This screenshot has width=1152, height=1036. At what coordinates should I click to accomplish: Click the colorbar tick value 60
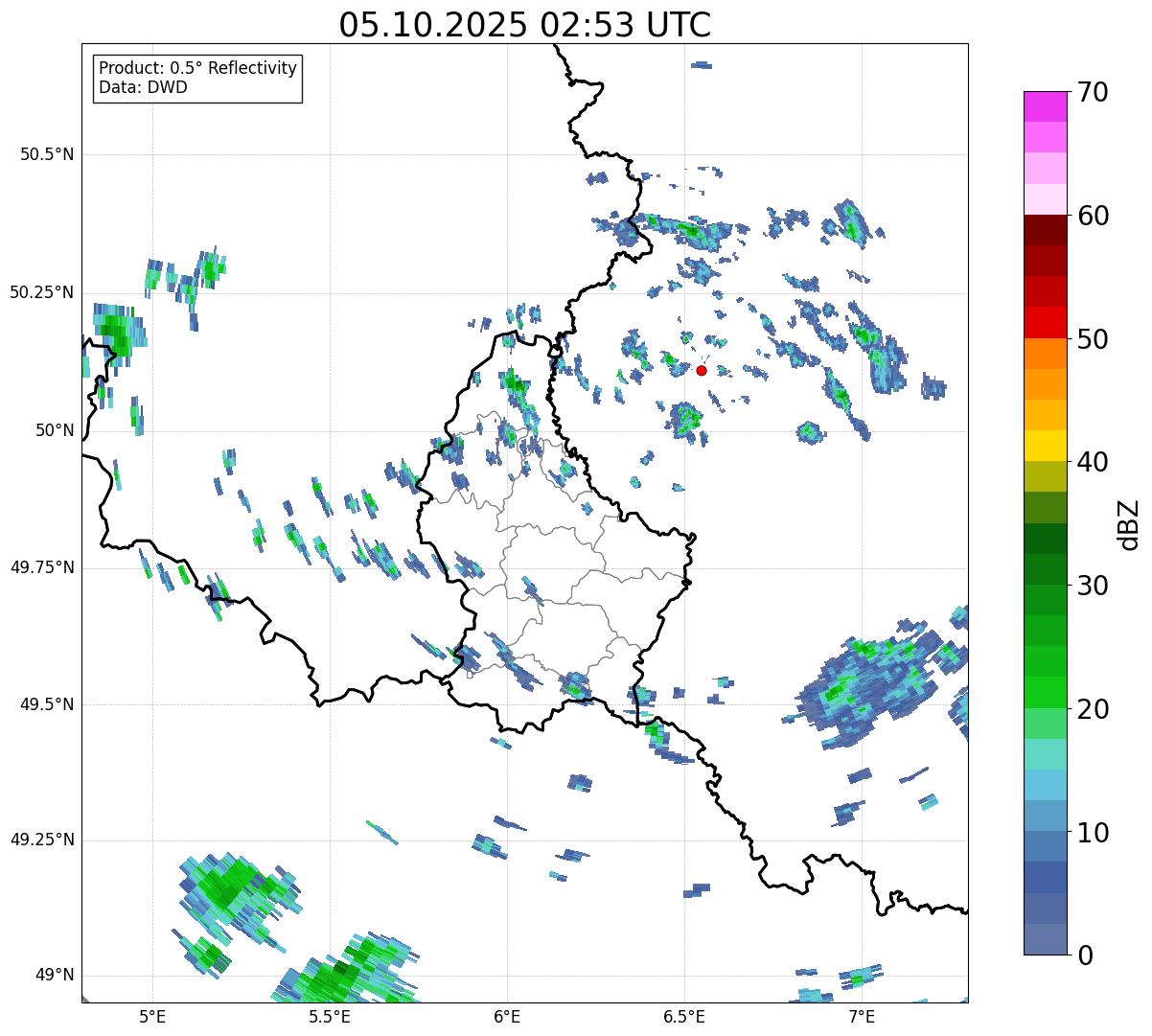click(1093, 216)
